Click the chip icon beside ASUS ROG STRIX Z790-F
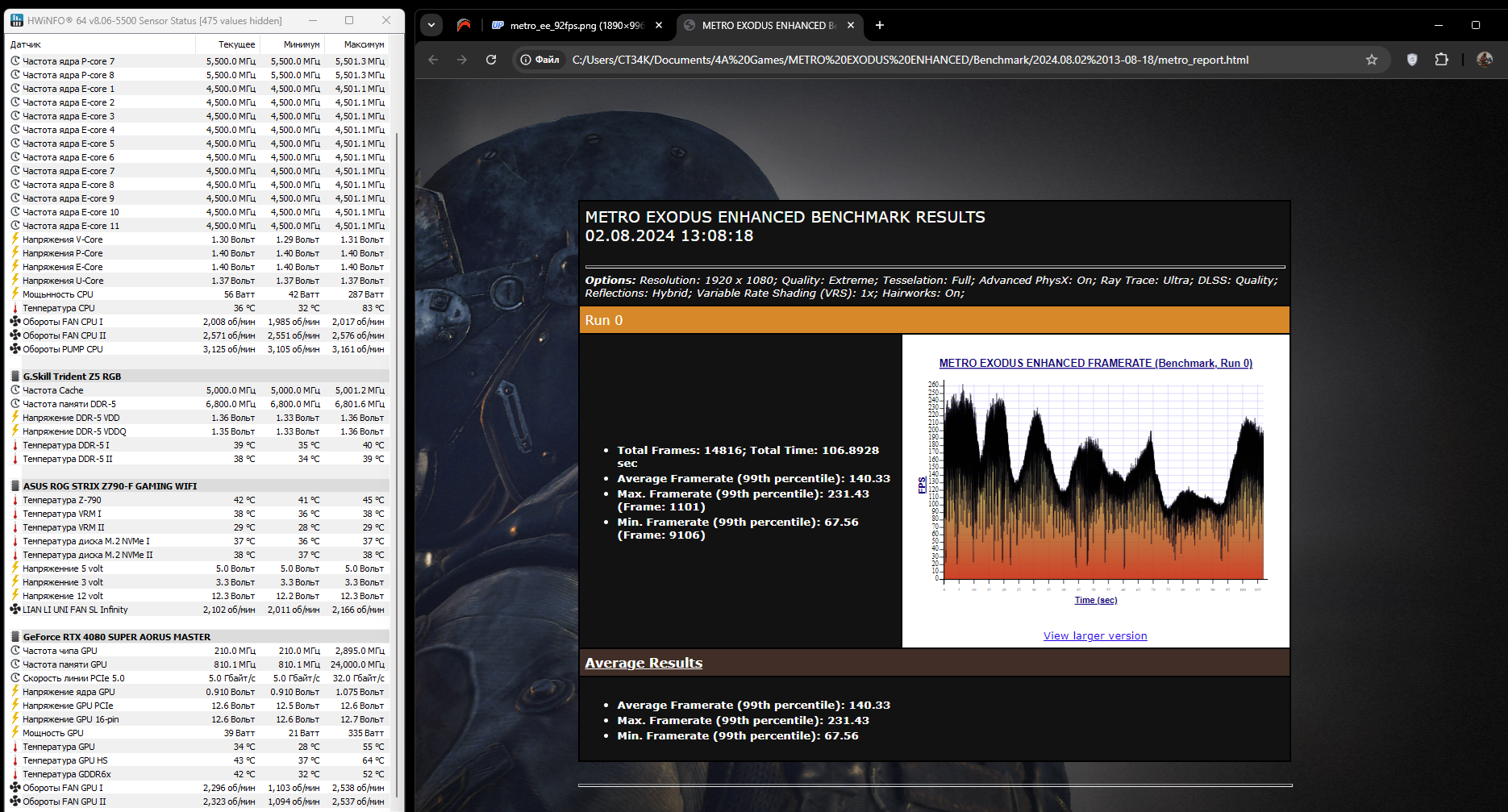 (15, 486)
